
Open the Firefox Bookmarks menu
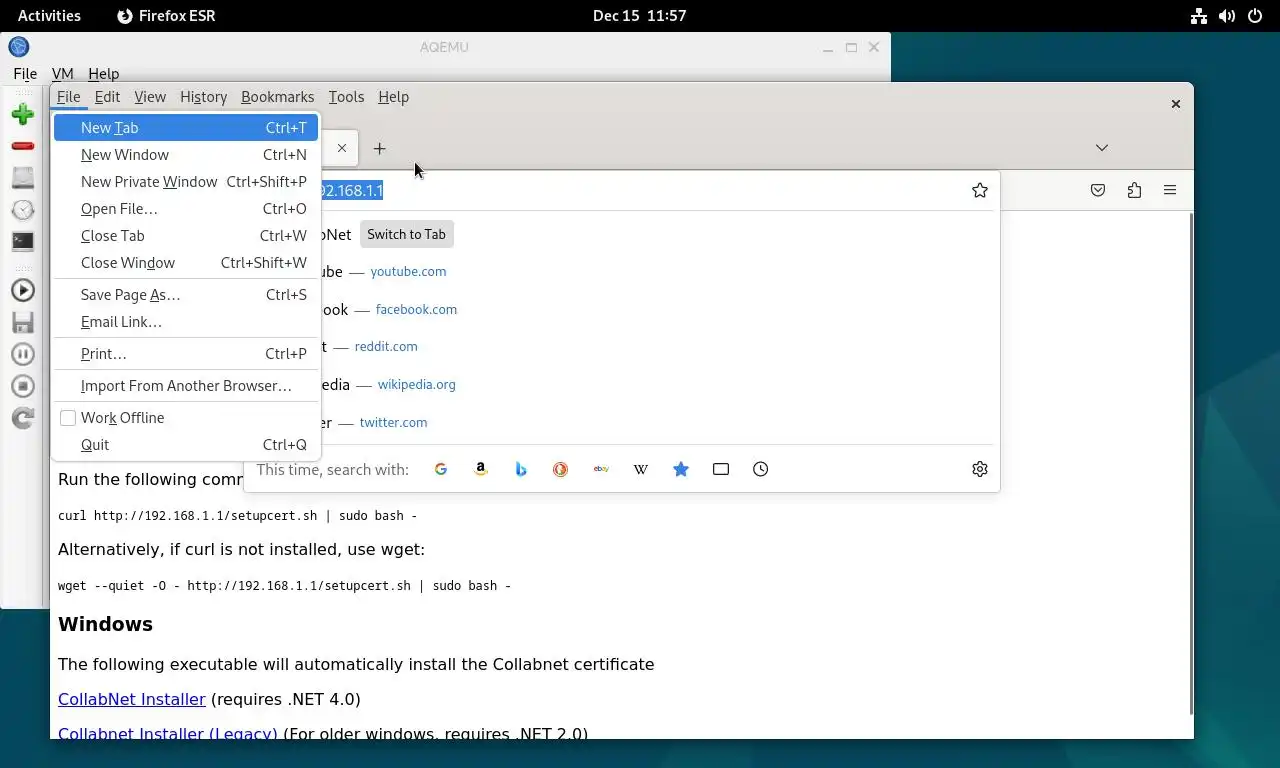(278, 97)
